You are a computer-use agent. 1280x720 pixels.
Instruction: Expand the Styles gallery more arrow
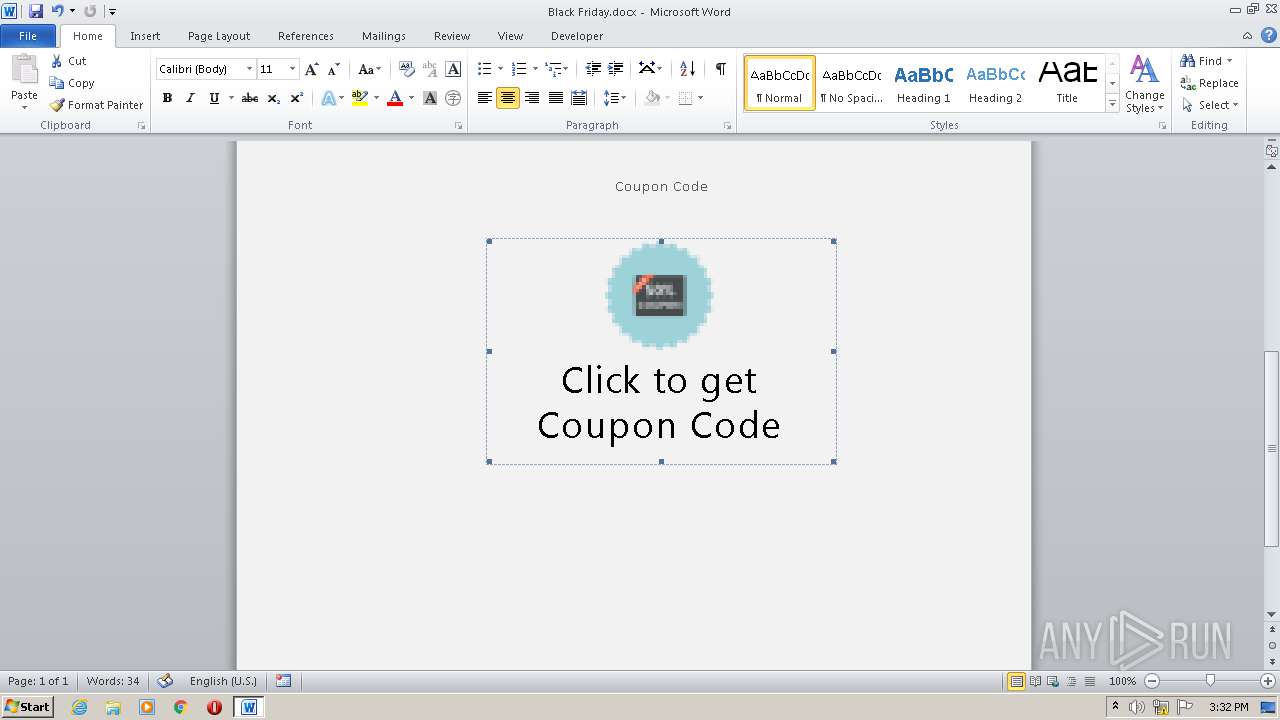[1112, 104]
